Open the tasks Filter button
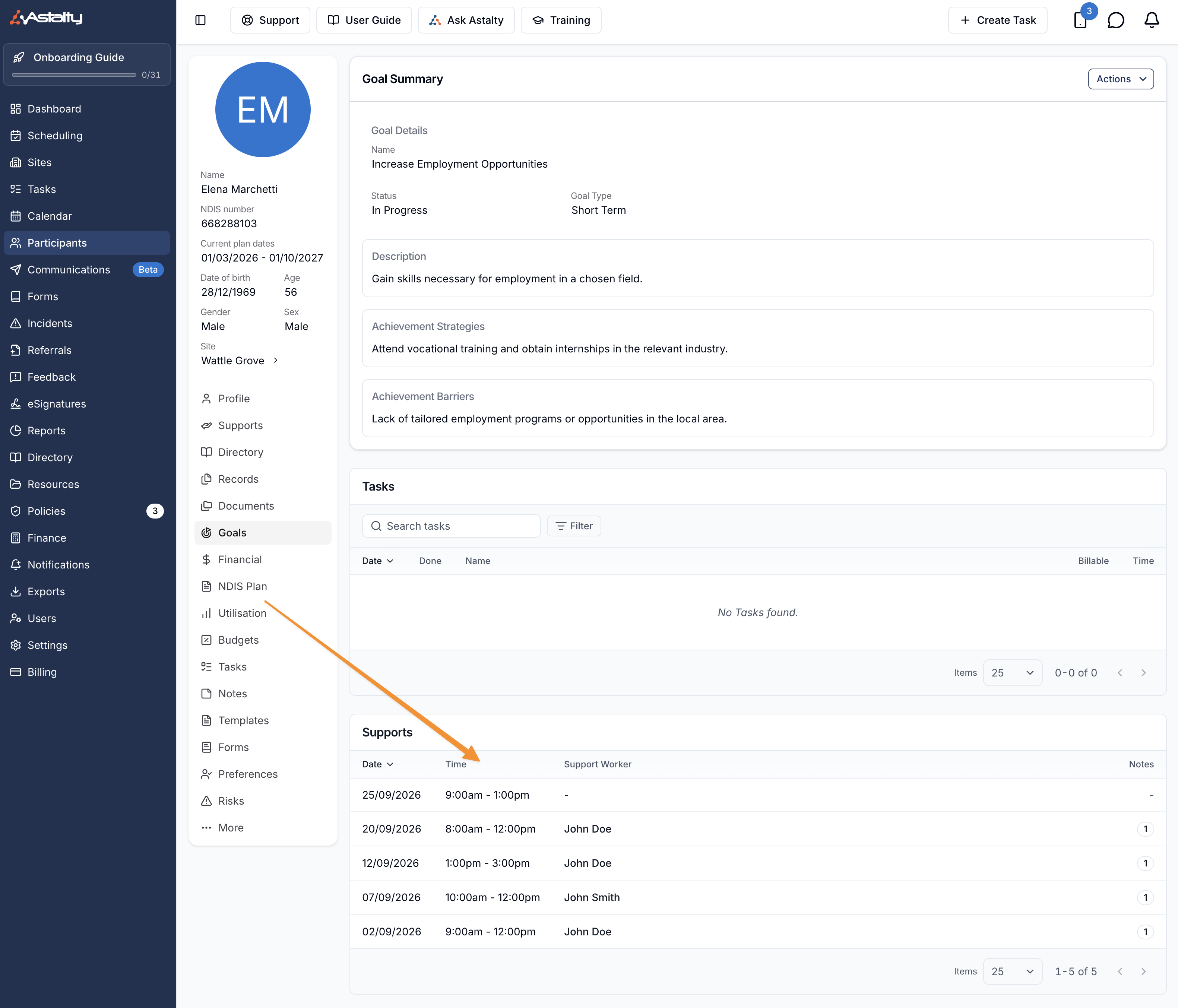1178x1008 pixels. pyautogui.click(x=574, y=526)
